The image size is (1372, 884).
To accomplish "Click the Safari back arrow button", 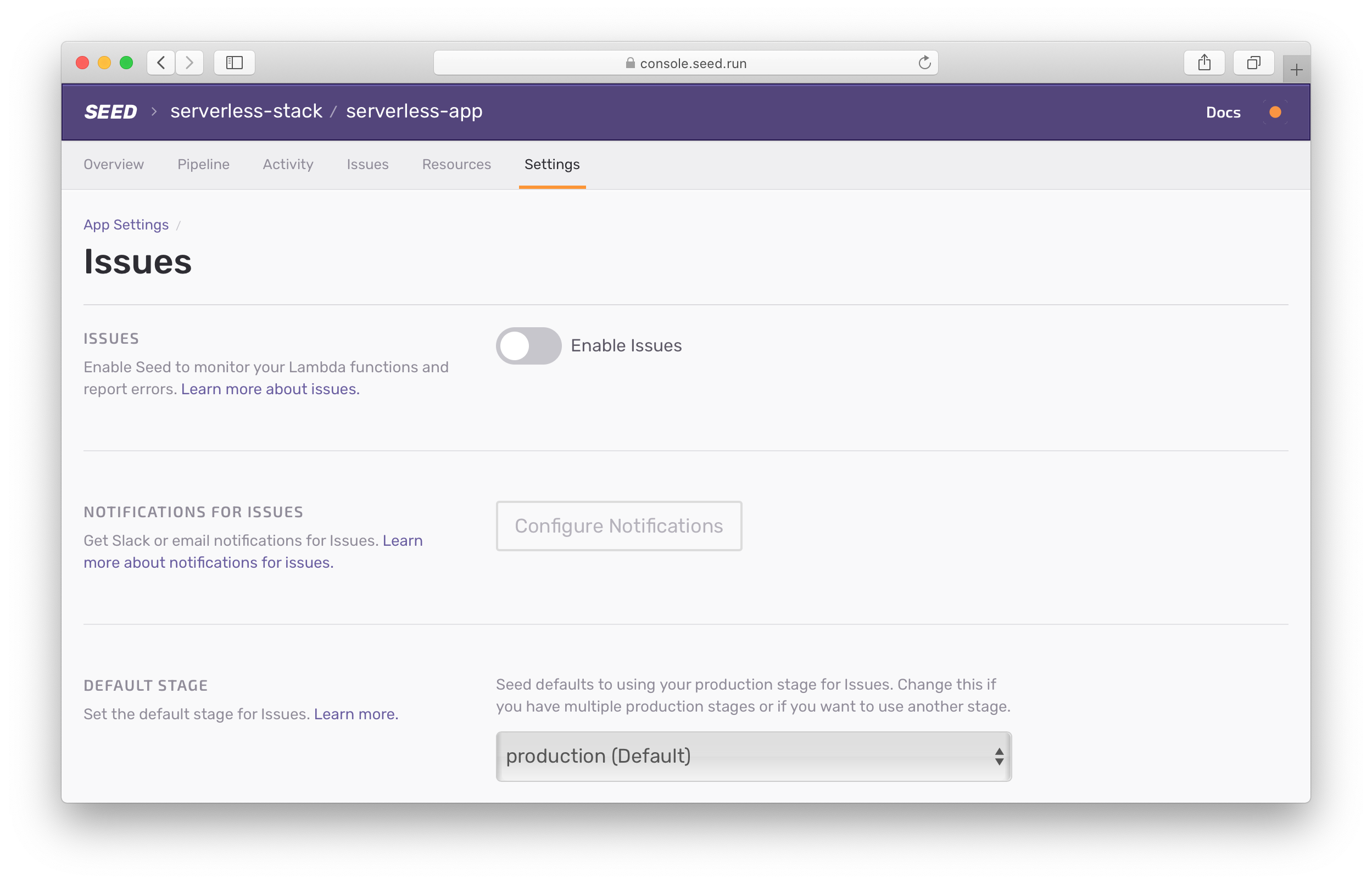I will click(x=161, y=63).
